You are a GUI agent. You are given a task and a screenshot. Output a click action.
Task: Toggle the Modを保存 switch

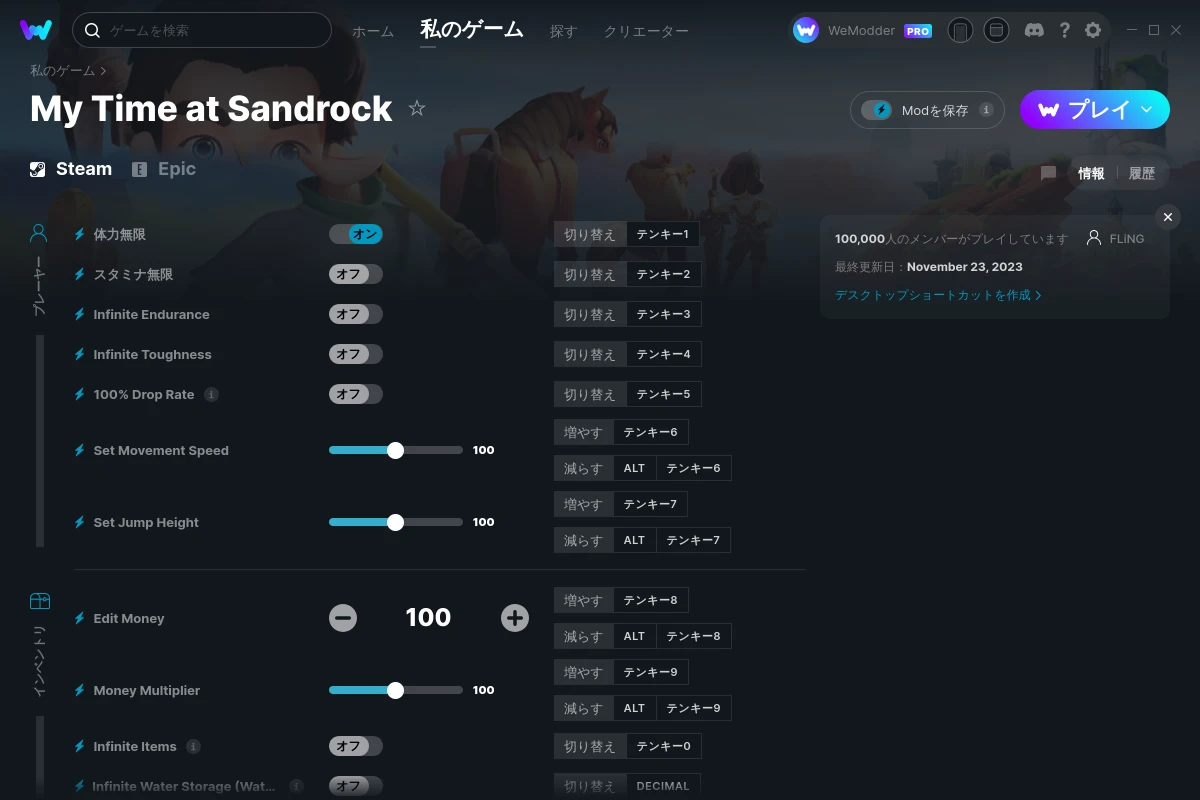pyautogui.click(x=877, y=110)
